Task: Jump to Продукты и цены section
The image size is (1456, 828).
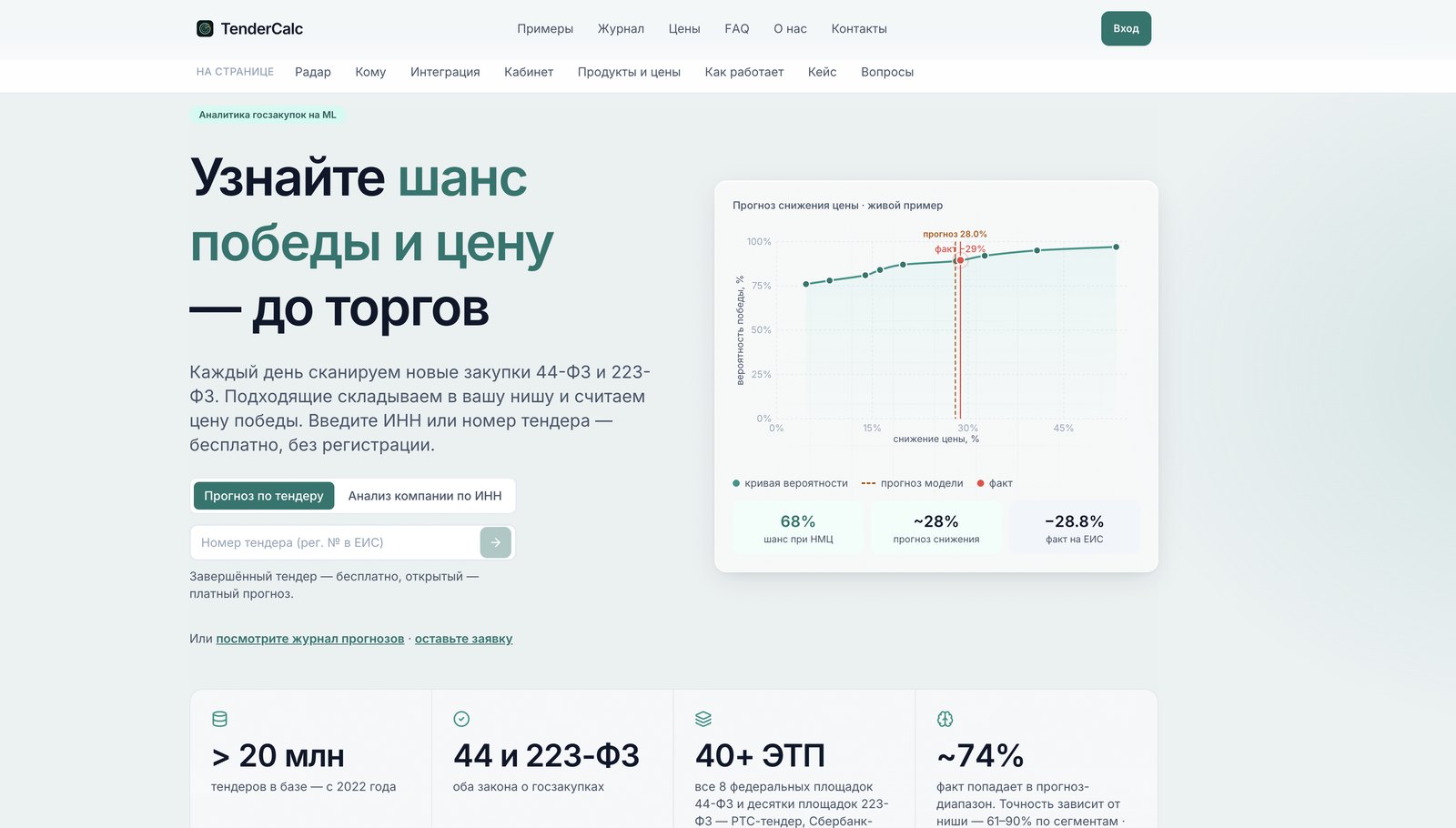Action: tap(629, 72)
